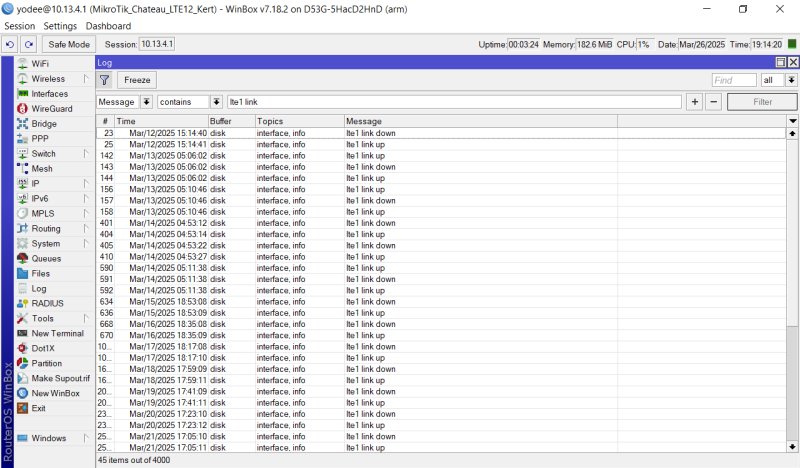Click the Find search field
800x468 pixels.
[x=734, y=80]
